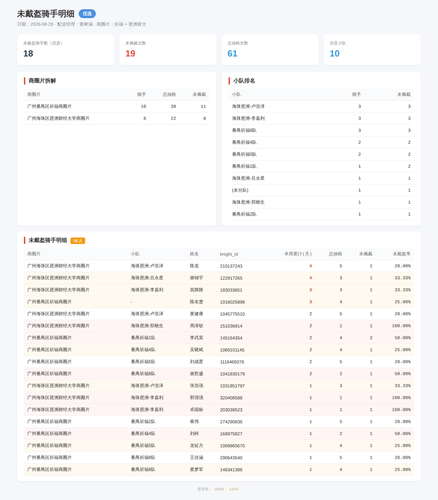Click knight_id 1041830179
The image size is (438, 500).
click(232, 374)
